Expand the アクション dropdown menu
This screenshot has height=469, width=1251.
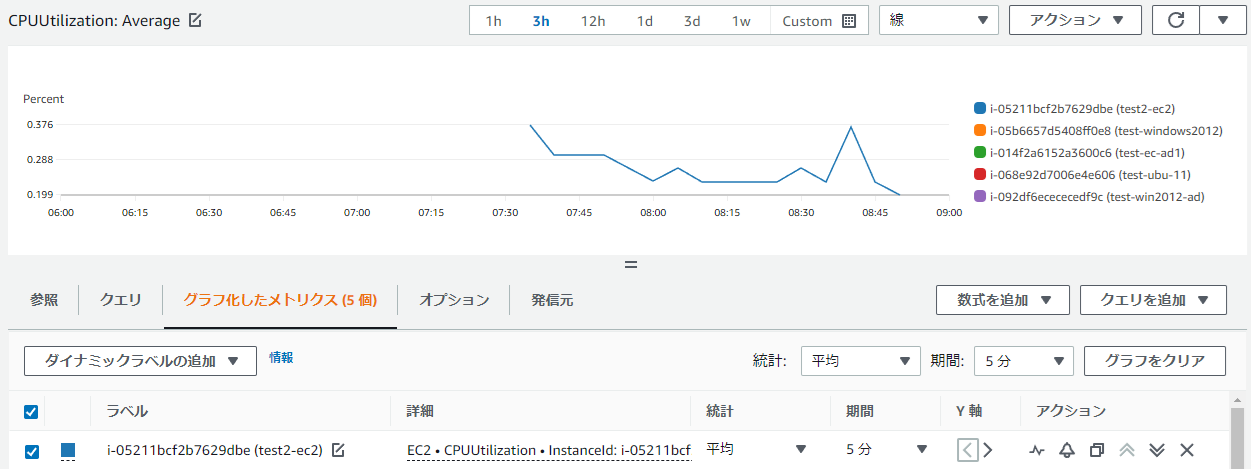coord(1075,20)
